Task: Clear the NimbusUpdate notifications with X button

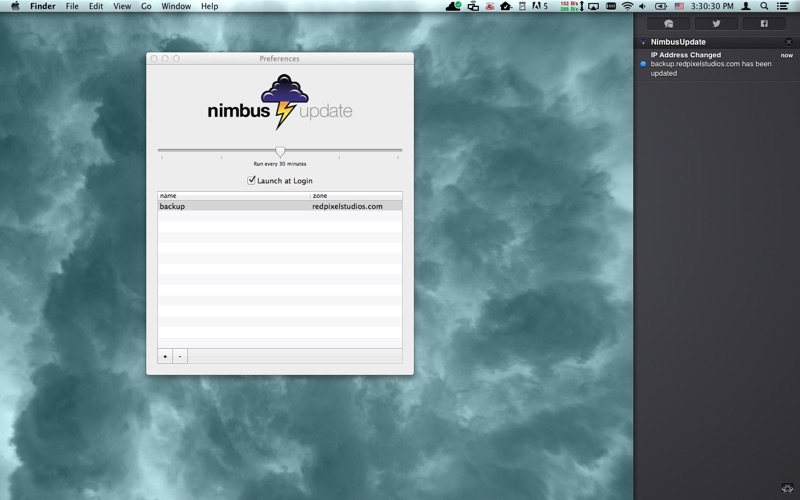Action: tap(789, 42)
